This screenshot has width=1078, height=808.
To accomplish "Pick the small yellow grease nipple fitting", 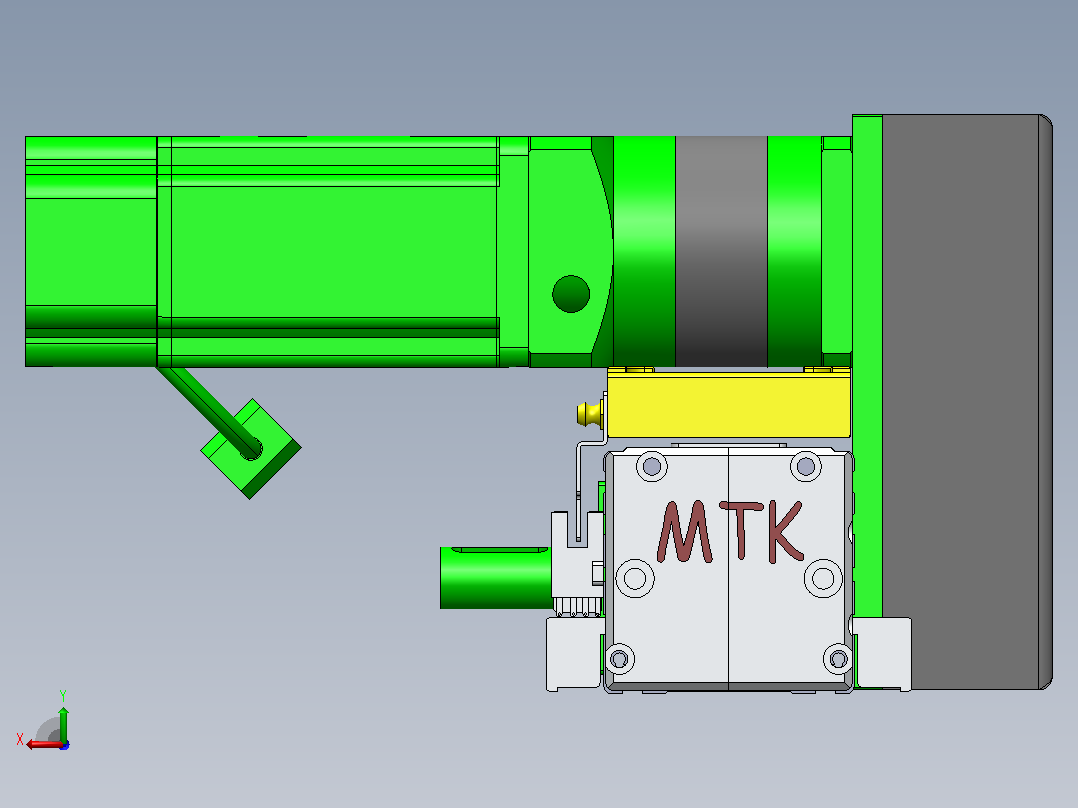I will point(590,413).
